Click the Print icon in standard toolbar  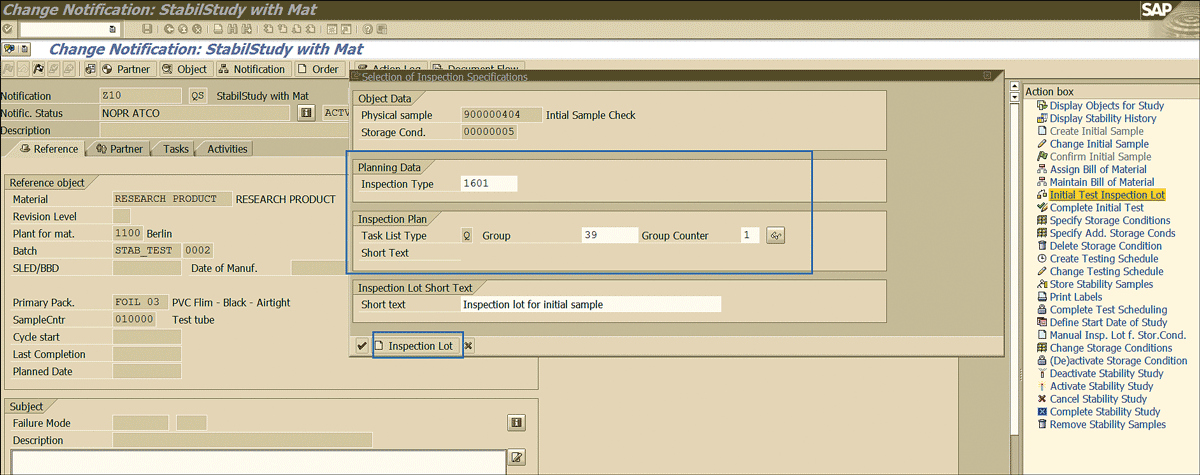tap(217, 29)
